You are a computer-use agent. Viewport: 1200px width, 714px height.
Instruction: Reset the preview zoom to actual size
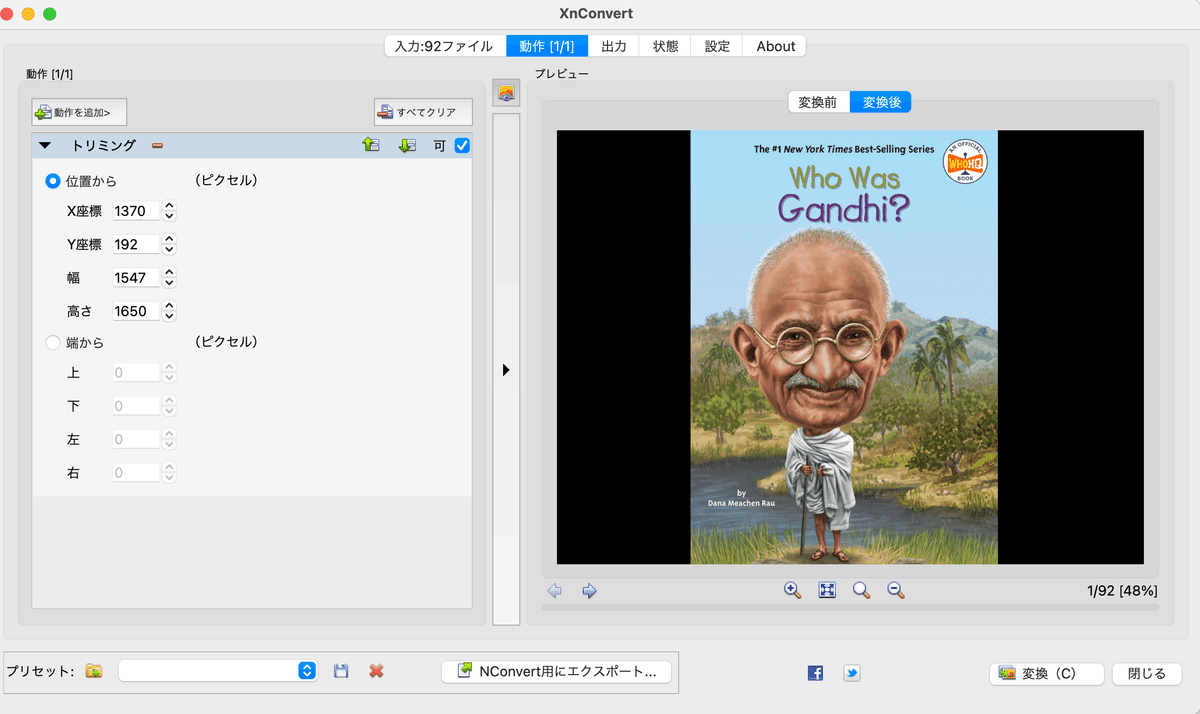pyautogui.click(x=861, y=590)
